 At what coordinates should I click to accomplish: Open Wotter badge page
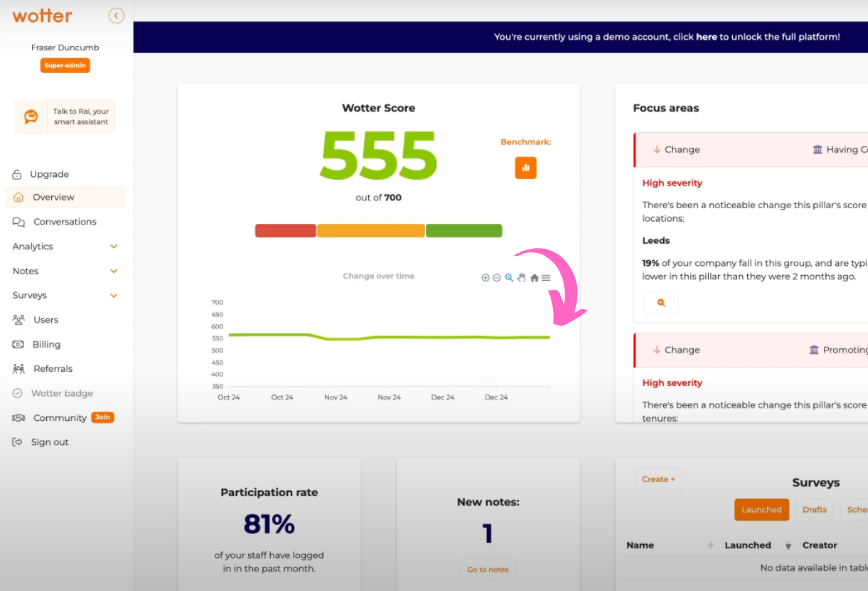62,393
